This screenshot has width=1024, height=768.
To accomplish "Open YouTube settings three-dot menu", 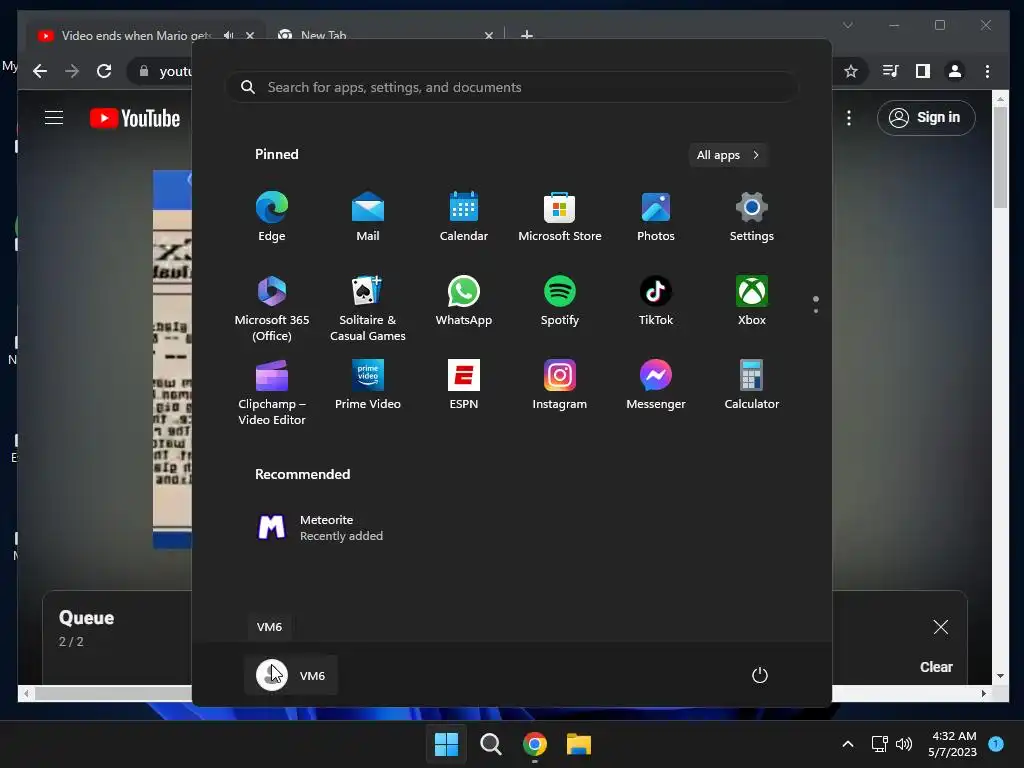I will 848,118.
